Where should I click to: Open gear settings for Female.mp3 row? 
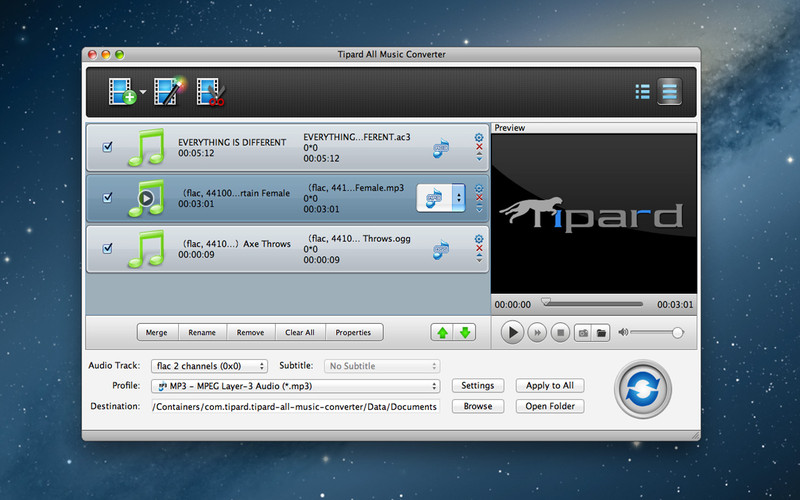(x=479, y=188)
